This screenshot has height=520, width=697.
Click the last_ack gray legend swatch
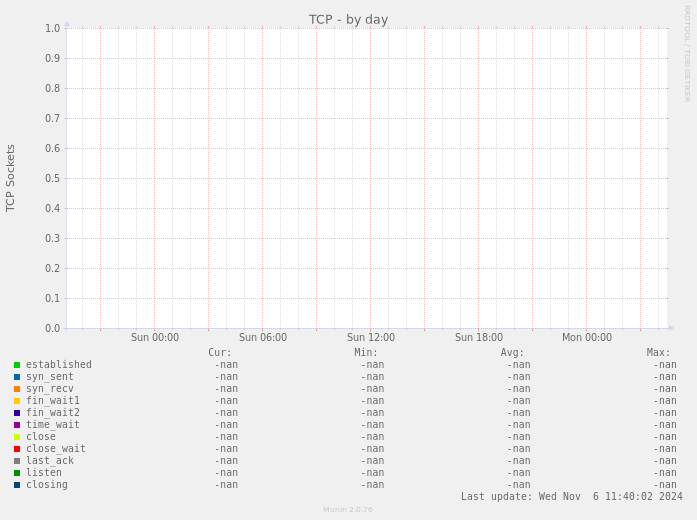coord(17,461)
